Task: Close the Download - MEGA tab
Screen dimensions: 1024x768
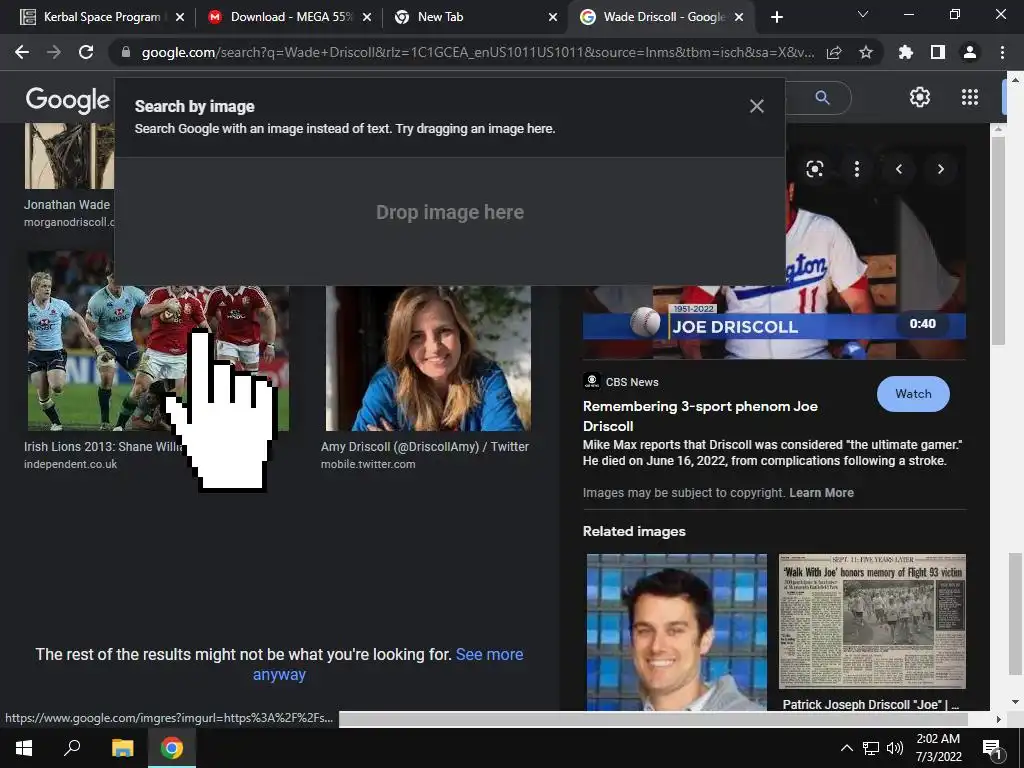Action: (x=366, y=17)
